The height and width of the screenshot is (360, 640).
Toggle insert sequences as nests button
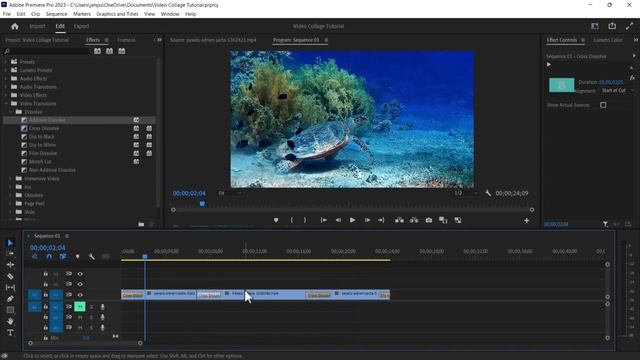[35, 256]
